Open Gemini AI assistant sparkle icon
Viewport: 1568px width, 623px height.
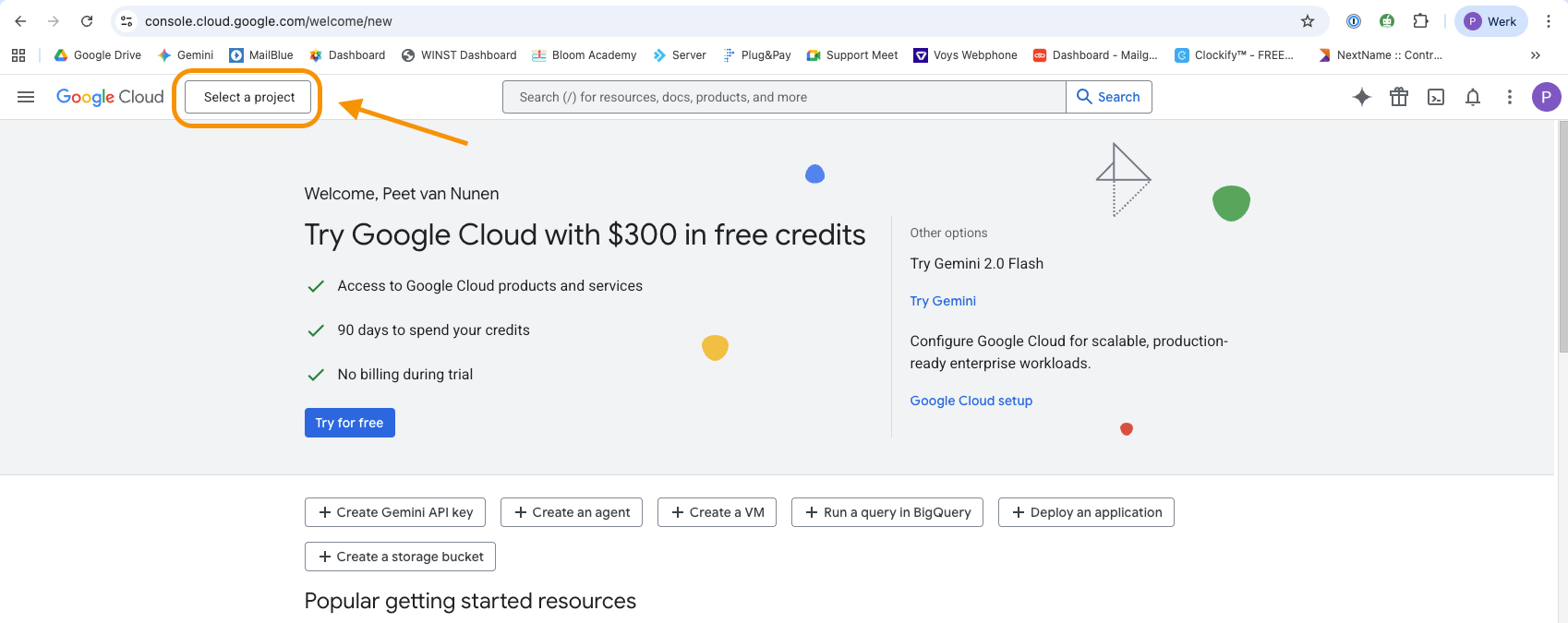click(1361, 97)
